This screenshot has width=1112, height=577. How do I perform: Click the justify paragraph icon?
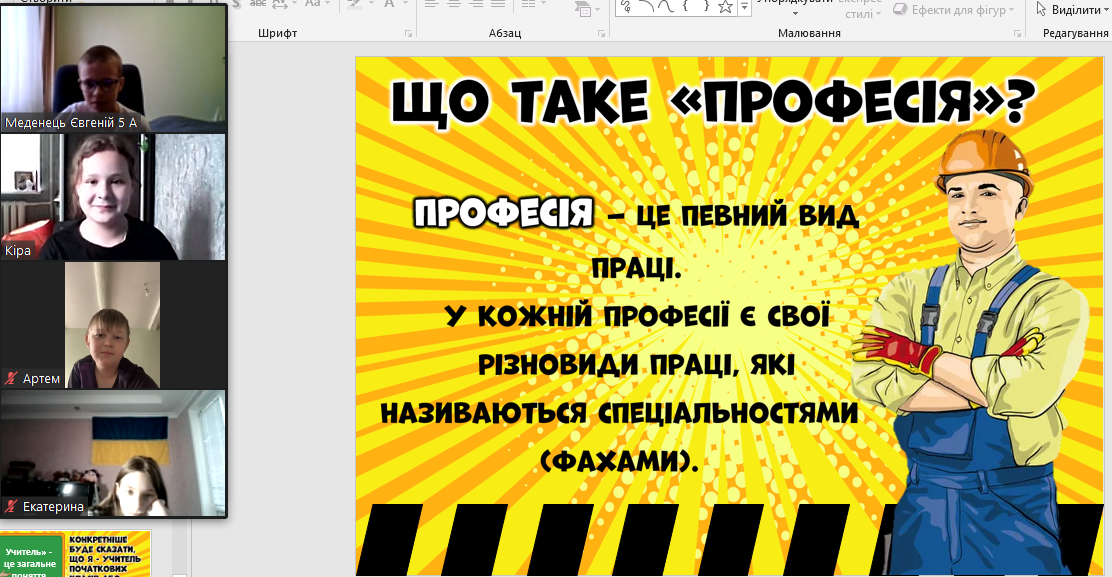(x=498, y=4)
